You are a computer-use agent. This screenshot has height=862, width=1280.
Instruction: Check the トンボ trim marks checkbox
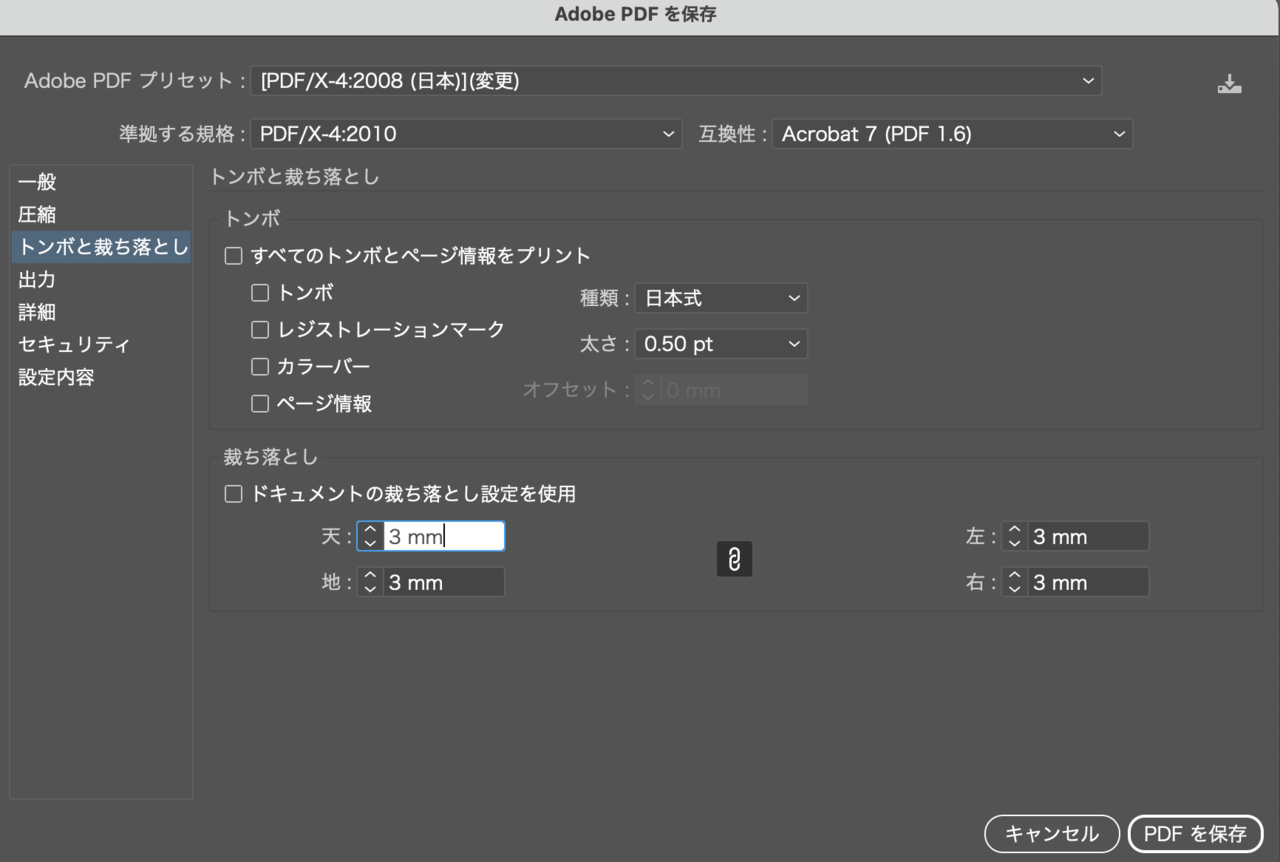tap(260, 293)
